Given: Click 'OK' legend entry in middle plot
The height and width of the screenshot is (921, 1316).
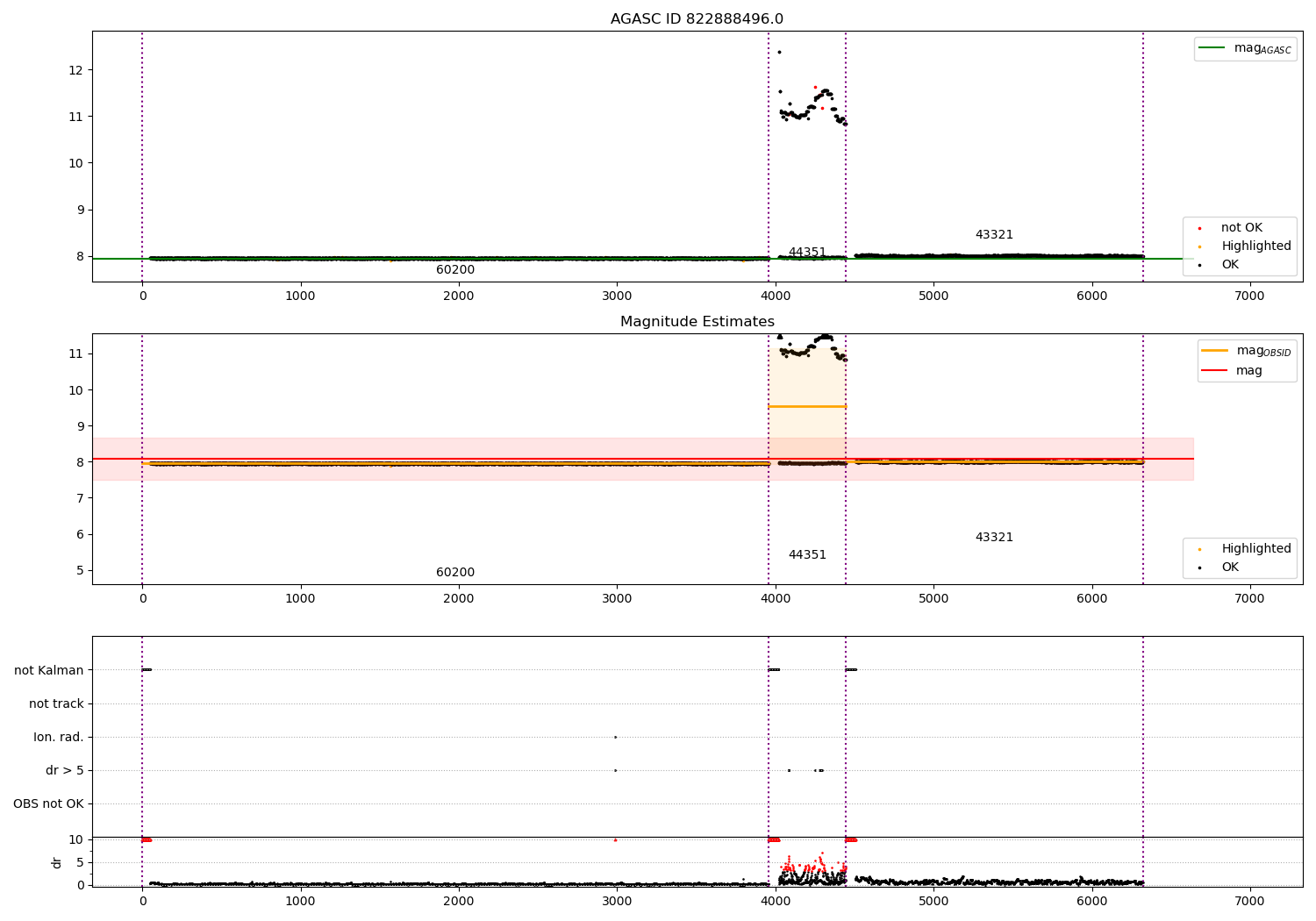Looking at the screenshot, I should (x=1219, y=567).
